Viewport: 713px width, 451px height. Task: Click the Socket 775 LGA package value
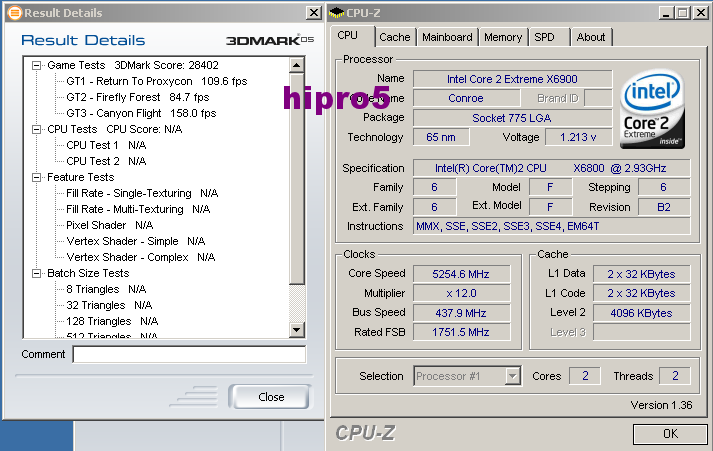[512, 118]
